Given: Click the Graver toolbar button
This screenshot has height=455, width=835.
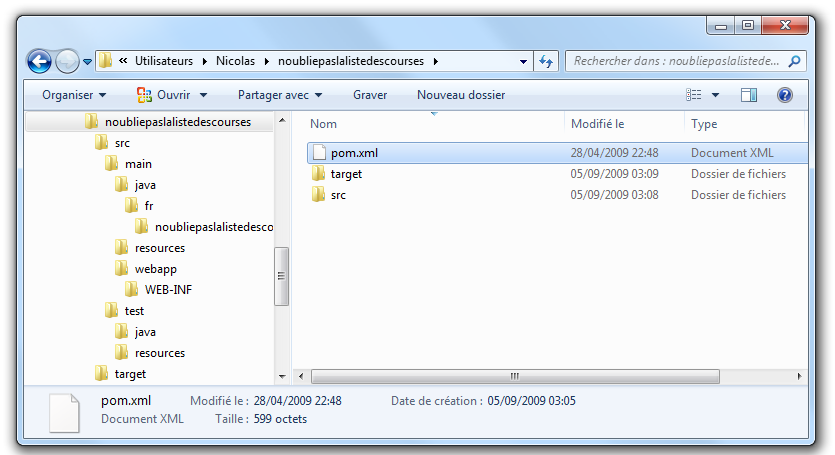Looking at the screenshot, I should [370, 95].
